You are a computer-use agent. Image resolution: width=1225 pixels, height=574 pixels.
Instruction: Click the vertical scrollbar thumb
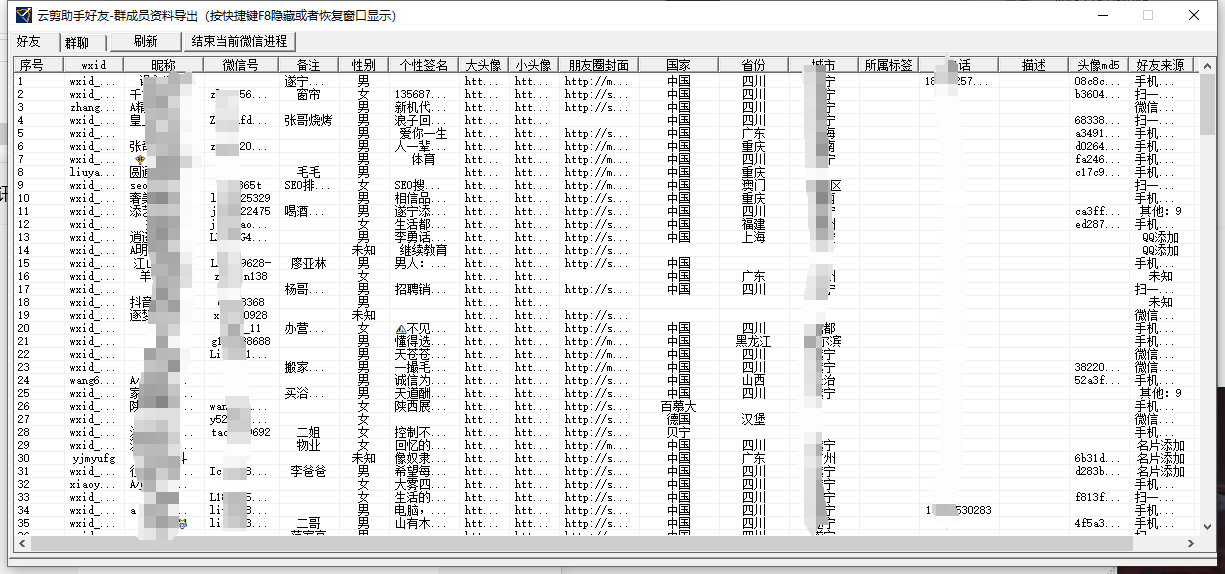click(1207, 105)
